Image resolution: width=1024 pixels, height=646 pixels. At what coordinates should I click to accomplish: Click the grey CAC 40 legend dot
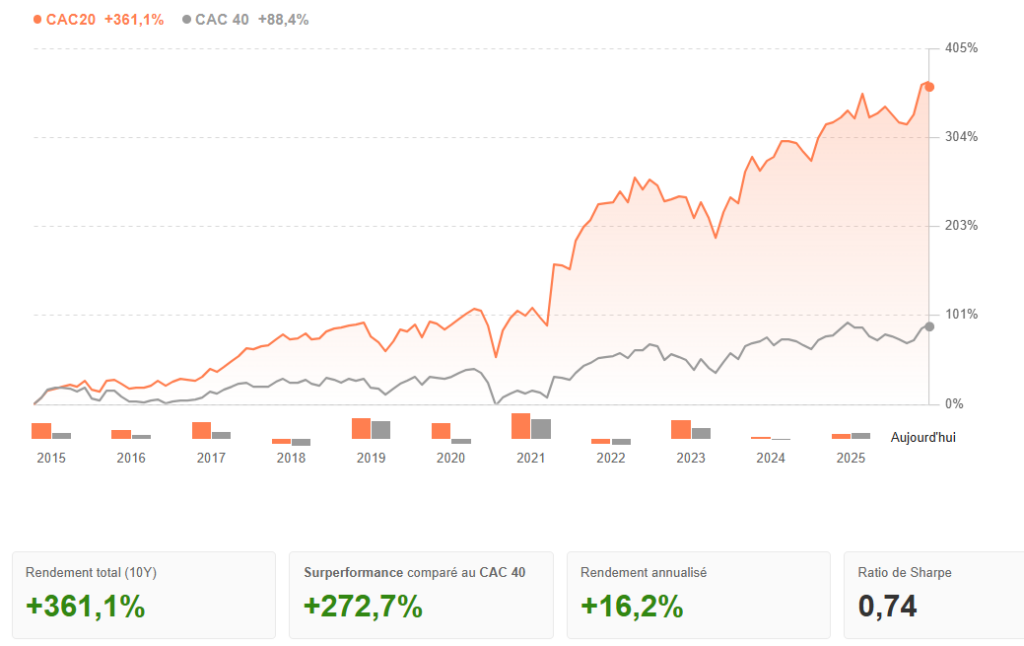(x=187, y=19)
